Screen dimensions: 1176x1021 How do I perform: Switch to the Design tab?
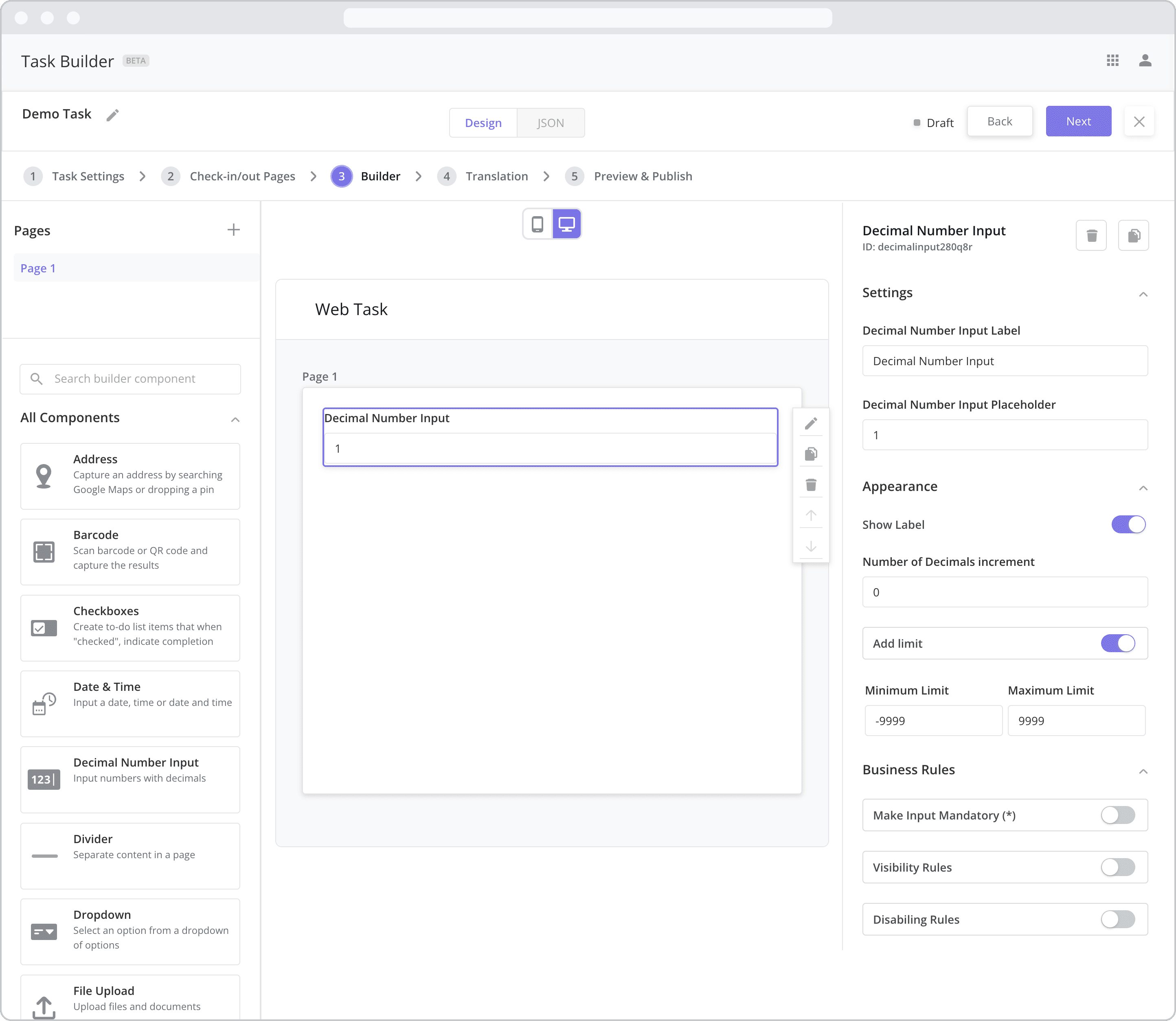tap(483, 123)
